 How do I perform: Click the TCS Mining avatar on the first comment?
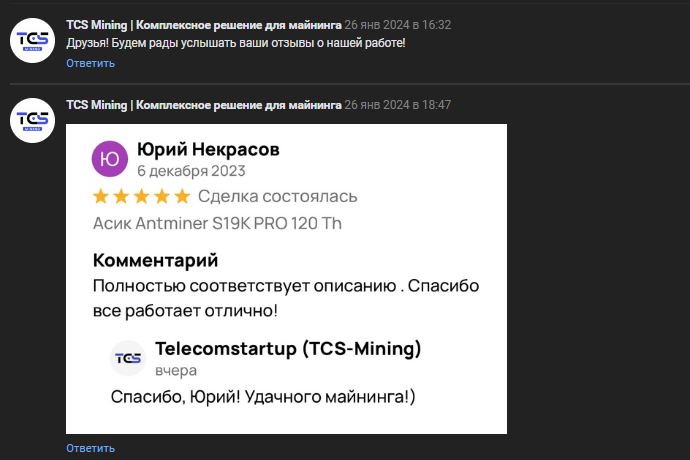coord(31,39)
